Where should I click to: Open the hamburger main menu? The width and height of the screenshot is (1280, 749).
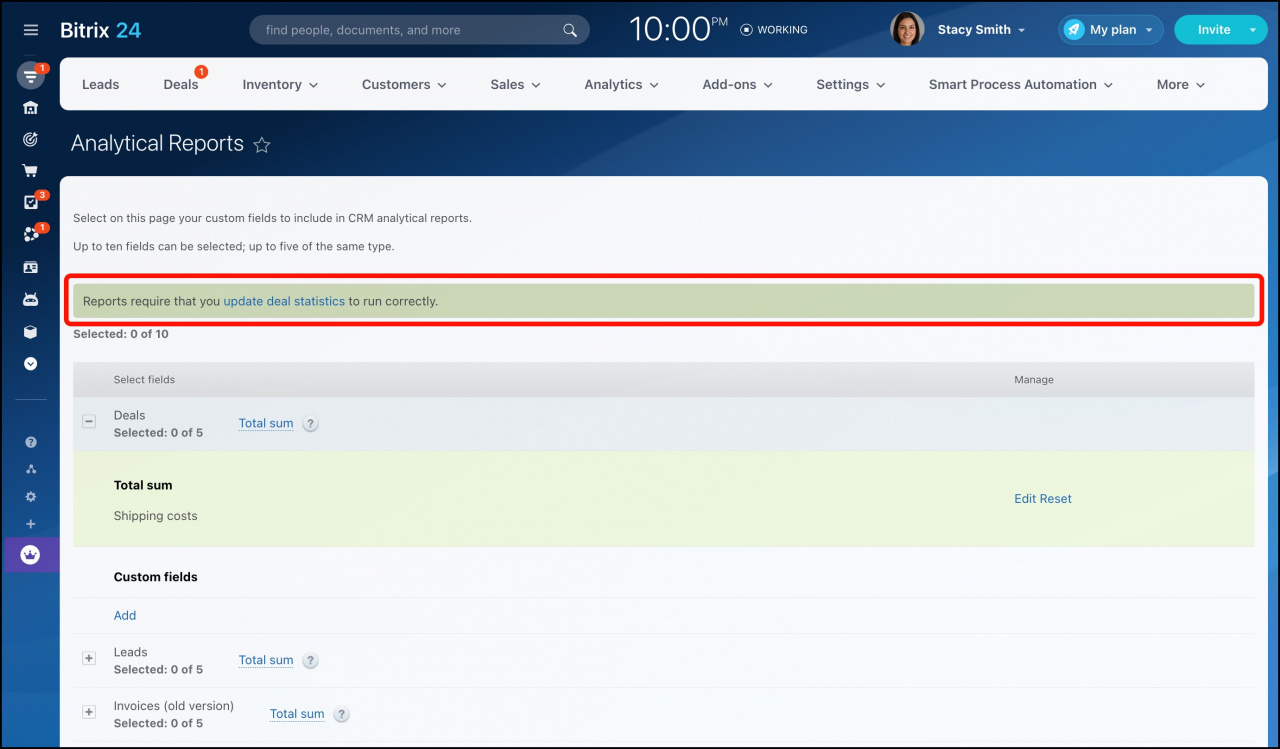pyautogui.click(x=30, y=30)
